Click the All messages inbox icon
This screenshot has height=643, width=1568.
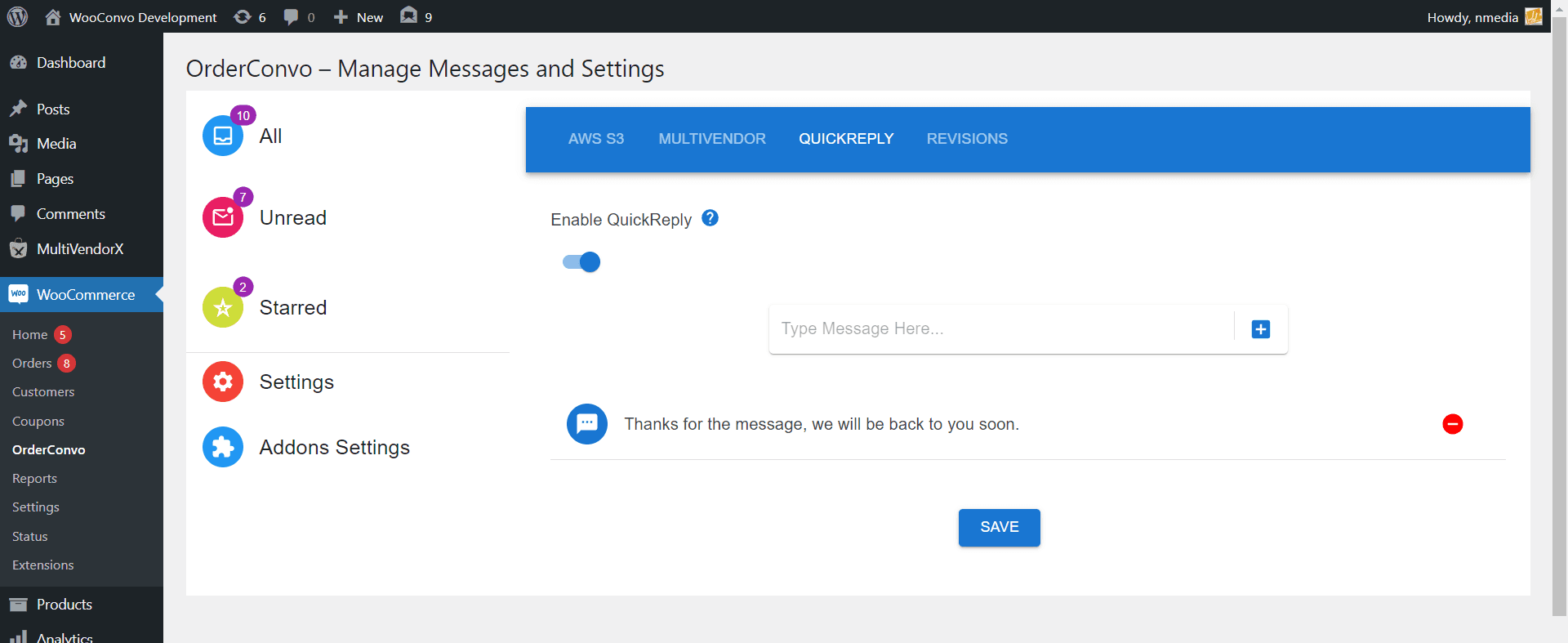click(223, 136)
